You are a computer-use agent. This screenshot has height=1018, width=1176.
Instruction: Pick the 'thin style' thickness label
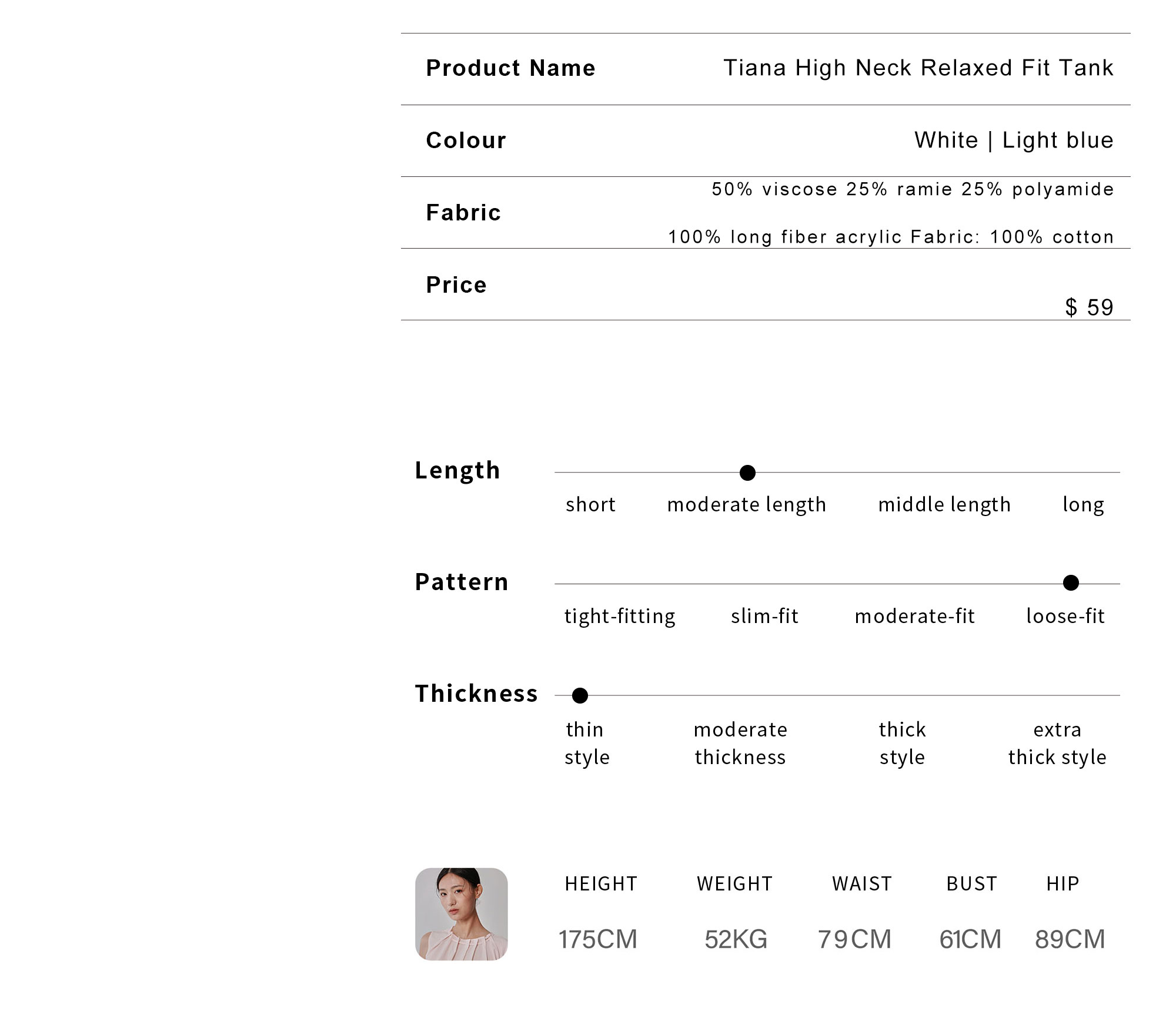(x=587, y=744)
